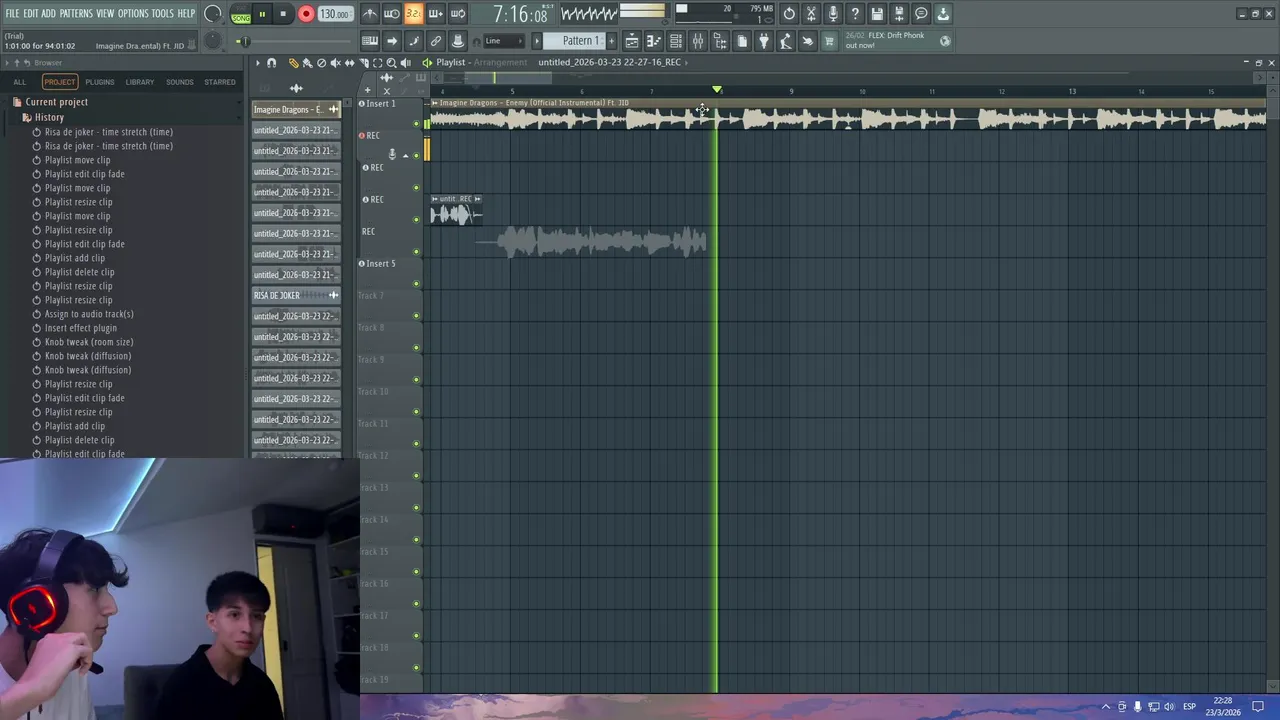The image size is (1280, 720).
Task: Open the channel rack view icon
Action: tap(676, 41)
